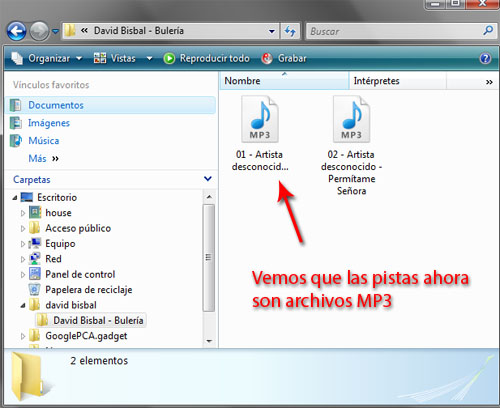The width and height of the screenshot is (500, 408).
Task: Click the magnifier search icon
Action: [x=488, y=31]
